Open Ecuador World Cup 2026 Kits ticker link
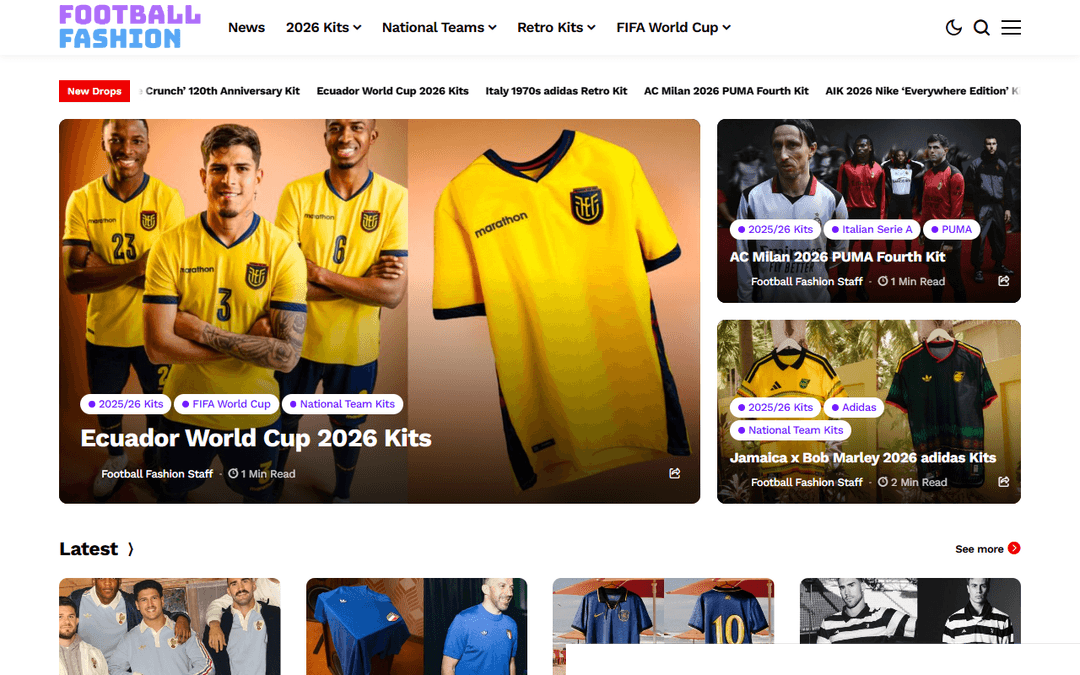The height and width of the screenshot is (675, 1080). point(393,91)
